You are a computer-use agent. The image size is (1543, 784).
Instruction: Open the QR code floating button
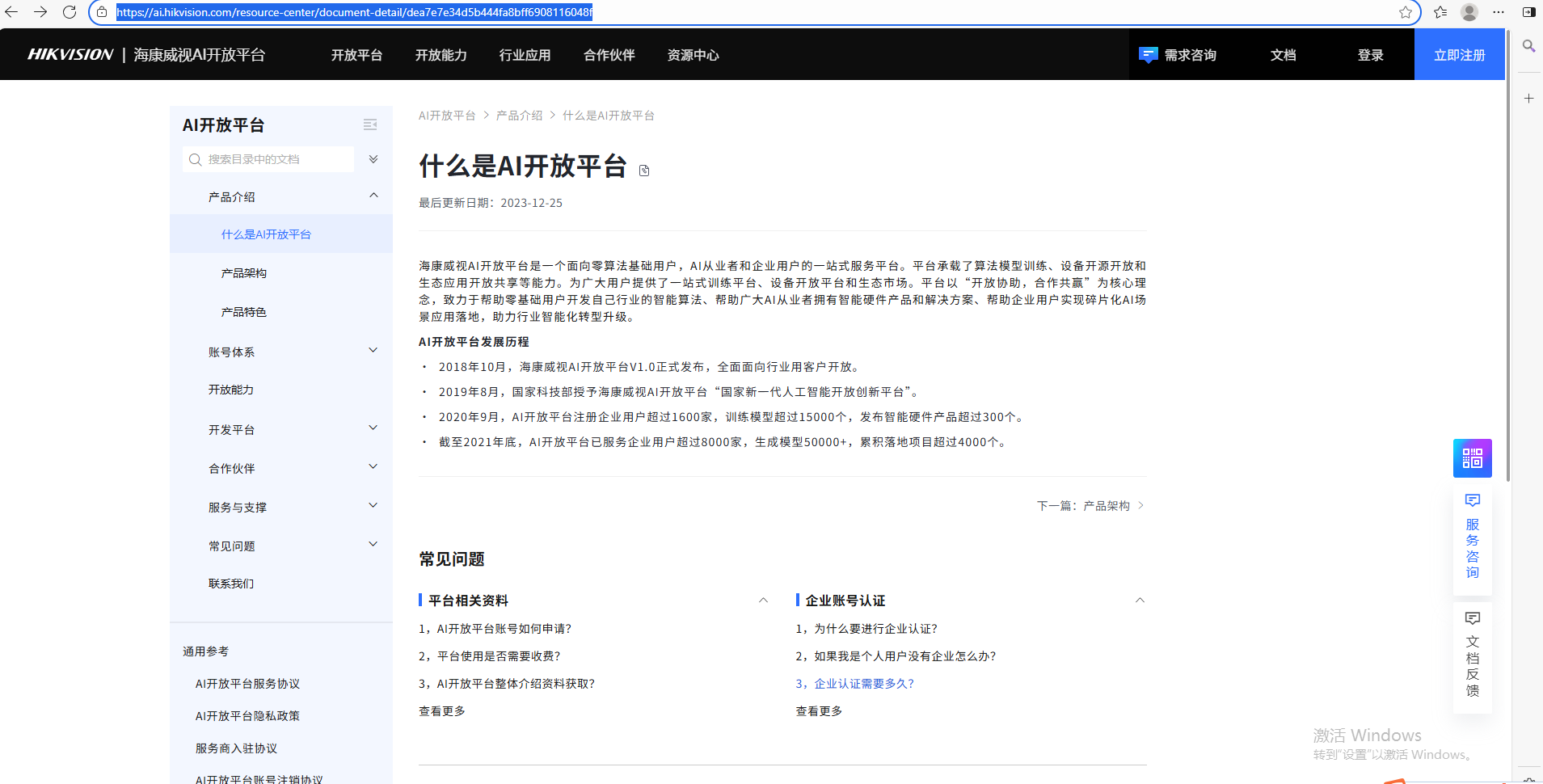(1472, 458)
